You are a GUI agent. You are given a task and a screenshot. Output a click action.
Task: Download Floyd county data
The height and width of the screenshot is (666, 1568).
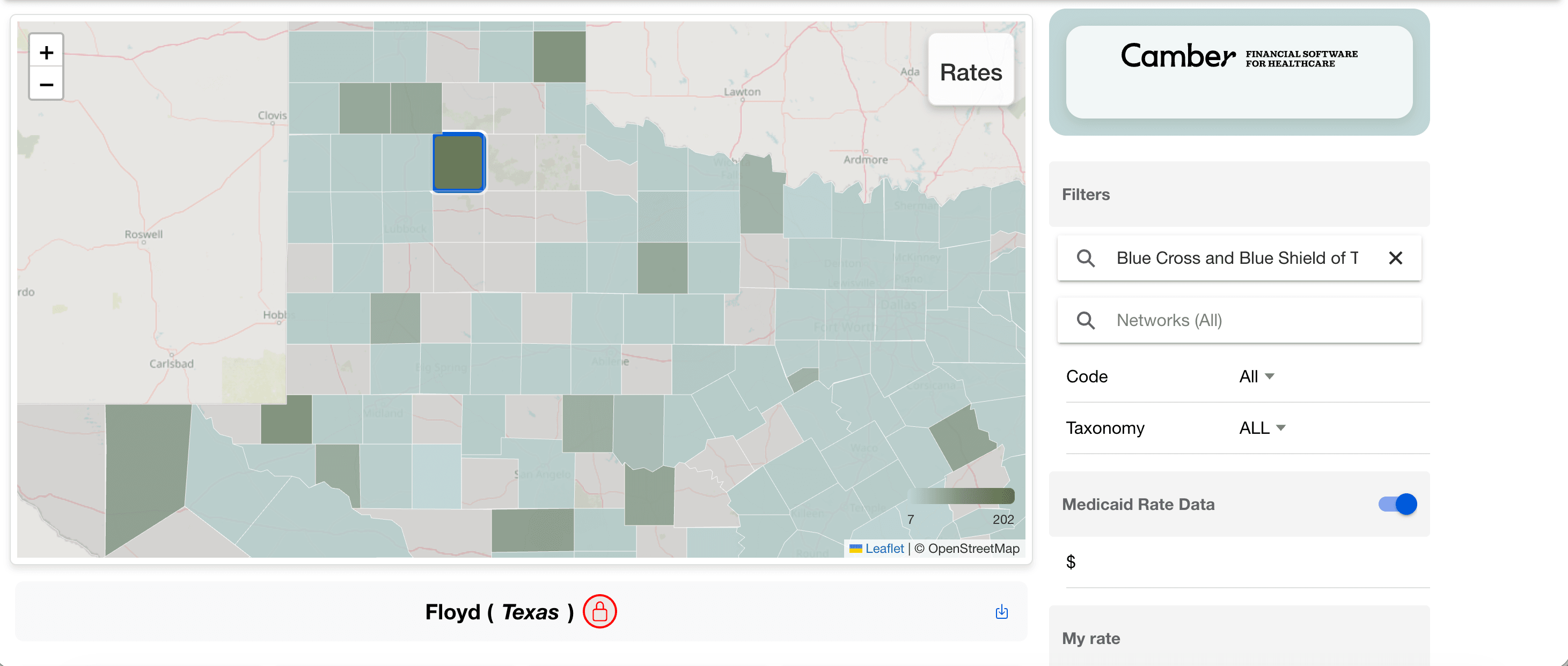[x=1001, y=611]
